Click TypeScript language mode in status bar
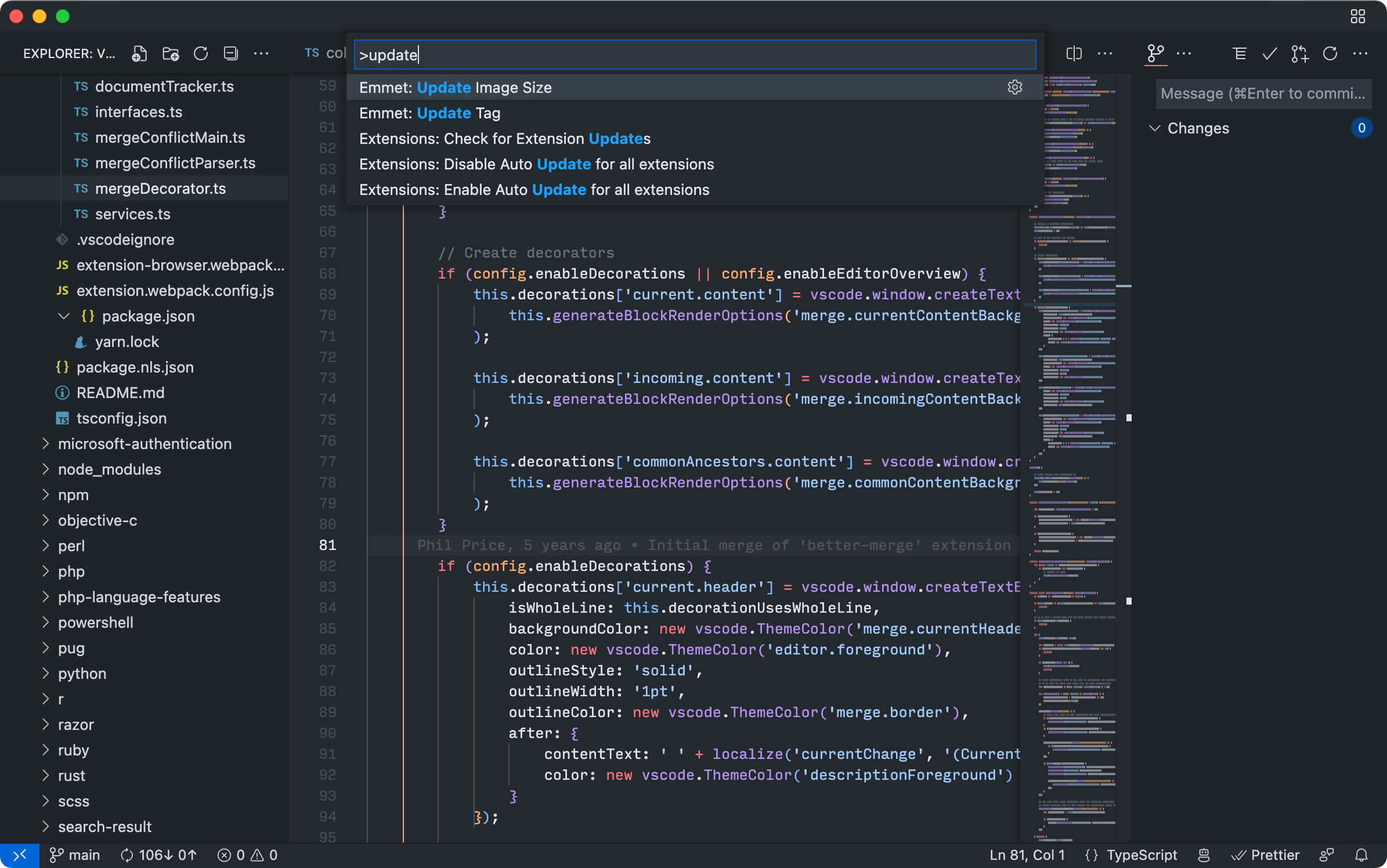The image size is (1387, 868). (x=1141, y=855)
